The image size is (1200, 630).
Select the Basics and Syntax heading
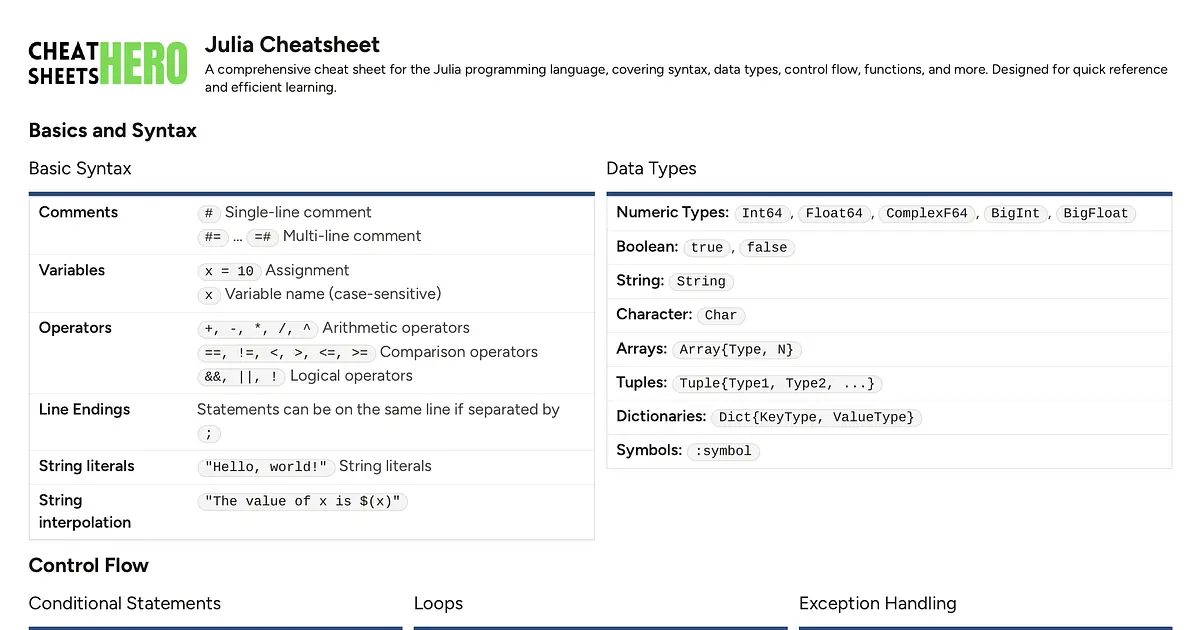click(112, 130)
